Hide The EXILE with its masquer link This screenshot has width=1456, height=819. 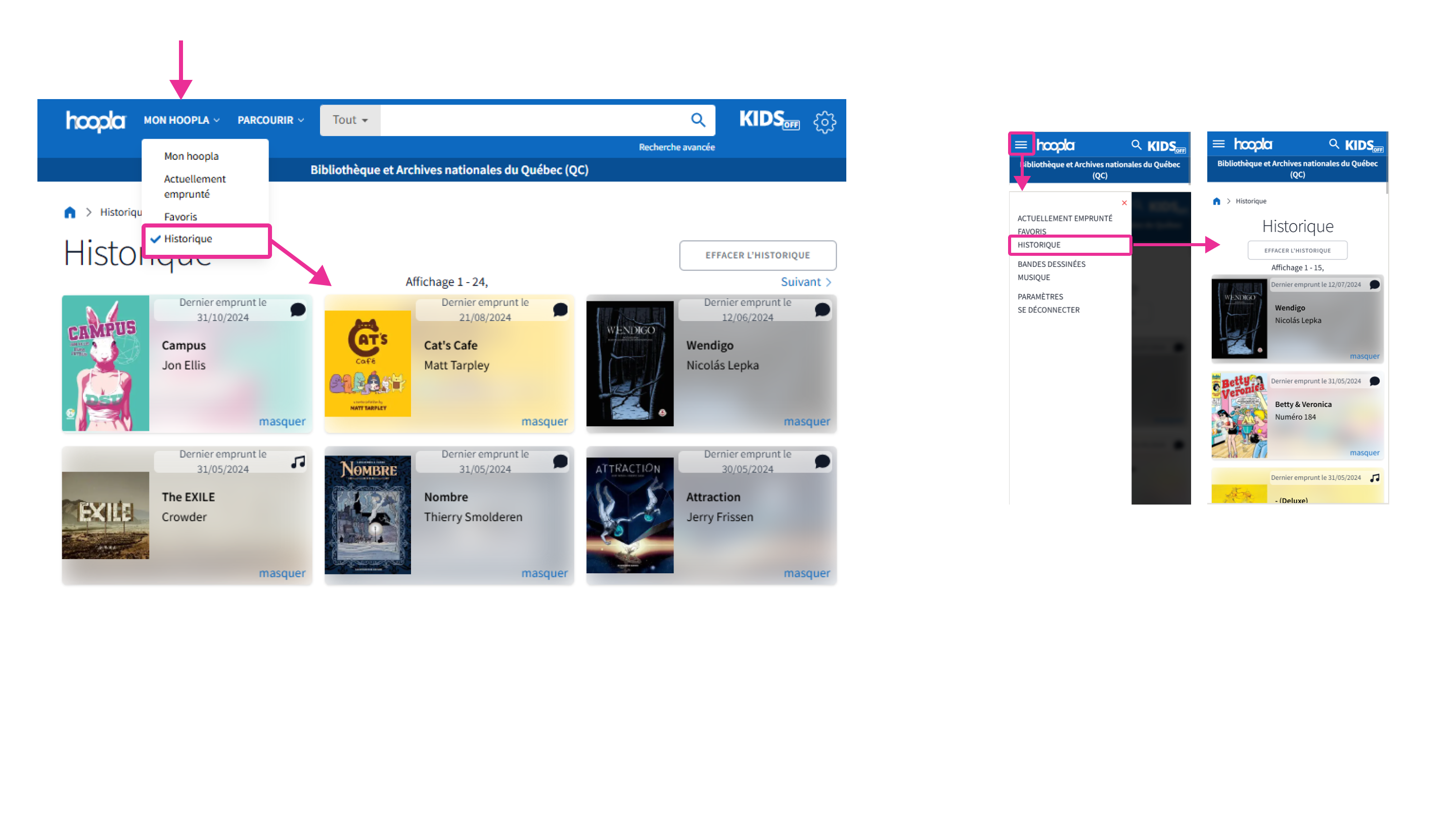click(282, 573)
